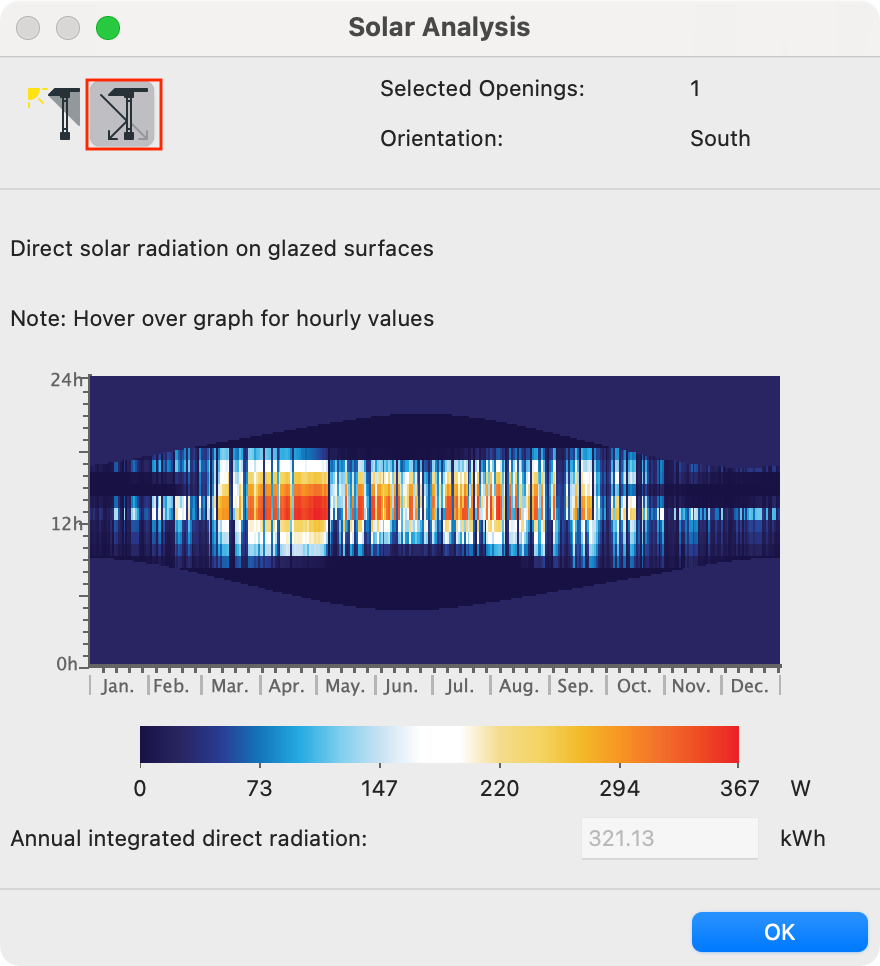
Task: Click the "Sep." month axis label
Action: click(576, 686)
